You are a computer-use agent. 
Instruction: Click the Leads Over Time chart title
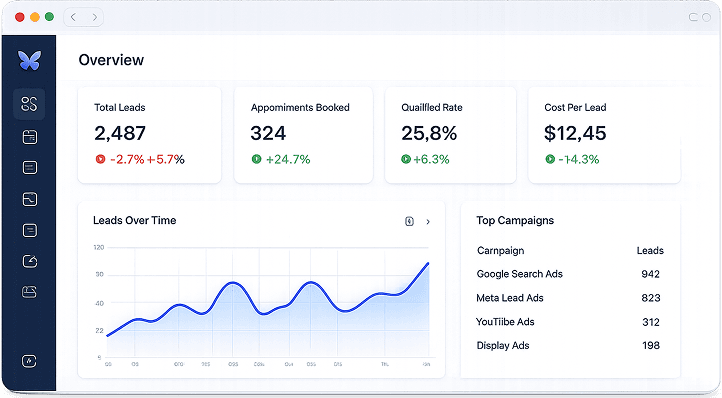click(x=134, y=220)
